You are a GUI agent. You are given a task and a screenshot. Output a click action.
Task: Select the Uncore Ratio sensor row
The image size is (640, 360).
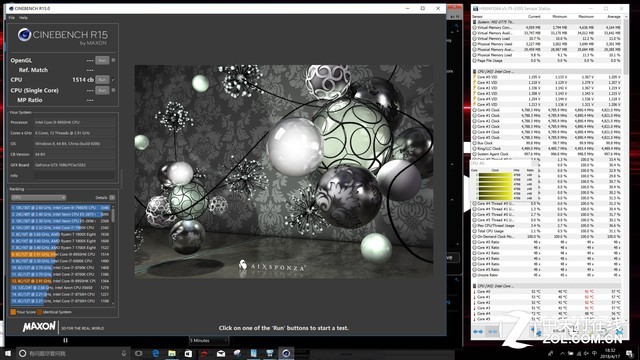(x=547, y=275)
